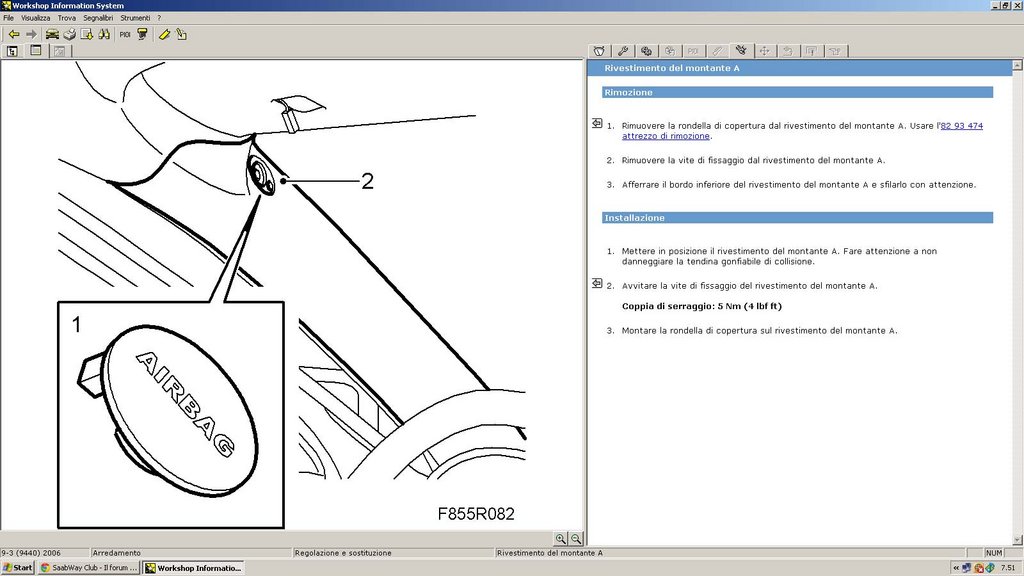Show image for installation step 2
The height and width of the screenshot is (576, 1024).
point(597,283)
